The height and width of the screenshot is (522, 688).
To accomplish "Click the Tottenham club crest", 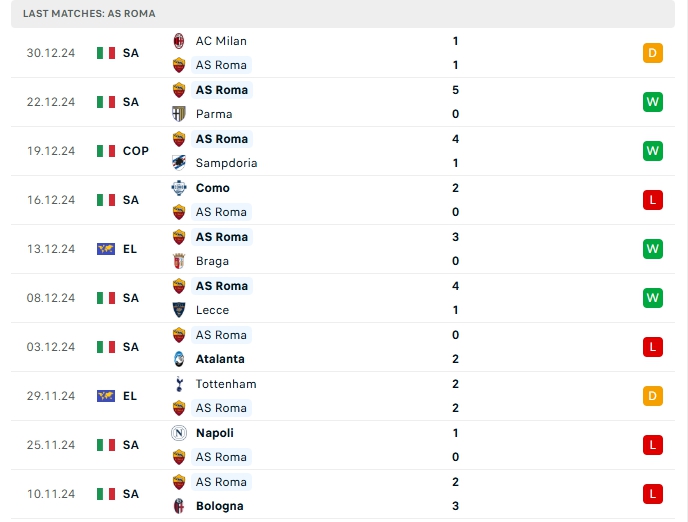I will 179,384.
